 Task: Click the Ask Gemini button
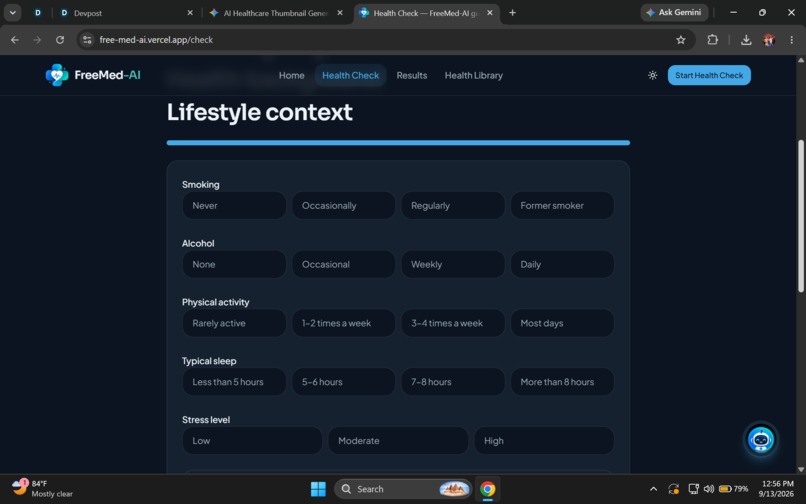coord(674,12)
